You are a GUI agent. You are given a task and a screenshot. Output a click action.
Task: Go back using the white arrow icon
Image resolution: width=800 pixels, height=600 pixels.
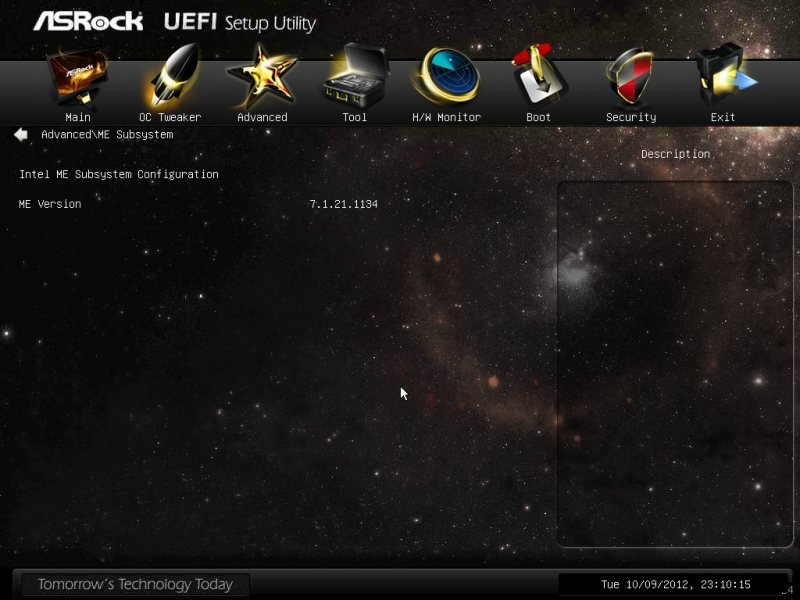(21, 135)
